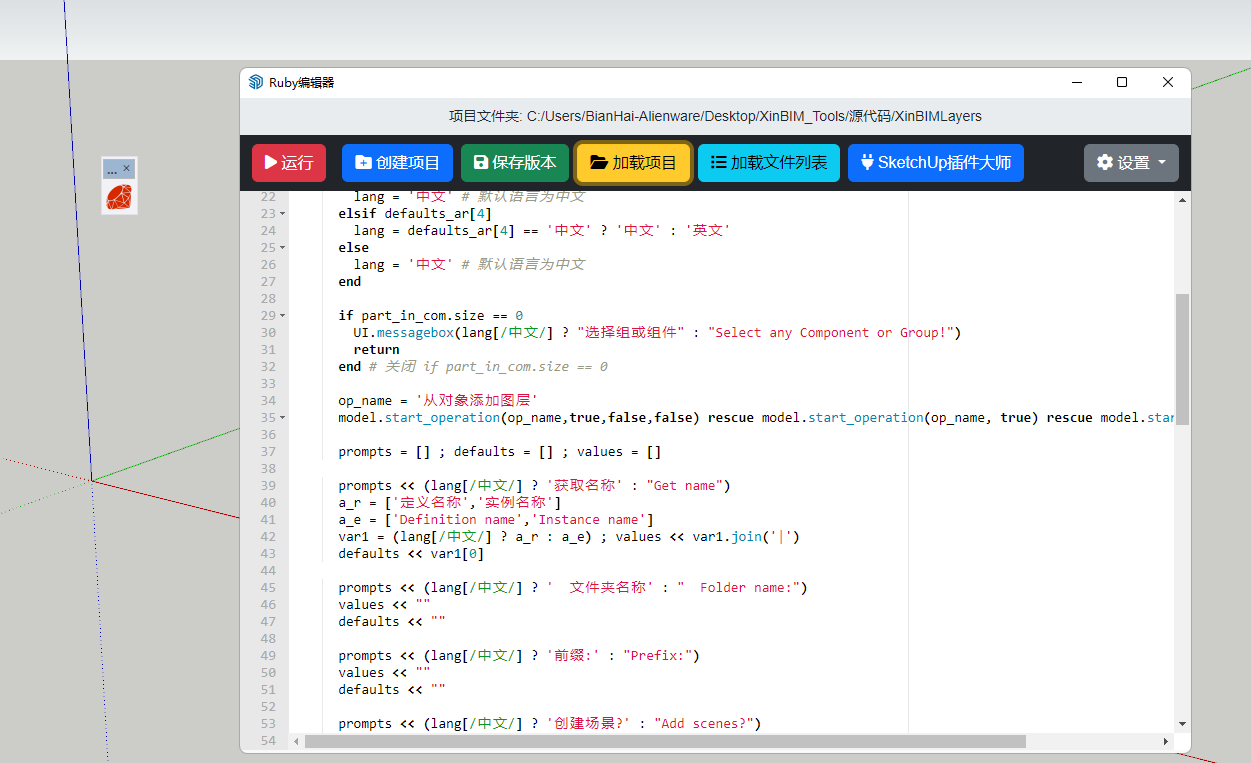This screenshot has height=763, width=1251.
Task: Click the SketchUp logo in editor title bar
Action: 256,83
